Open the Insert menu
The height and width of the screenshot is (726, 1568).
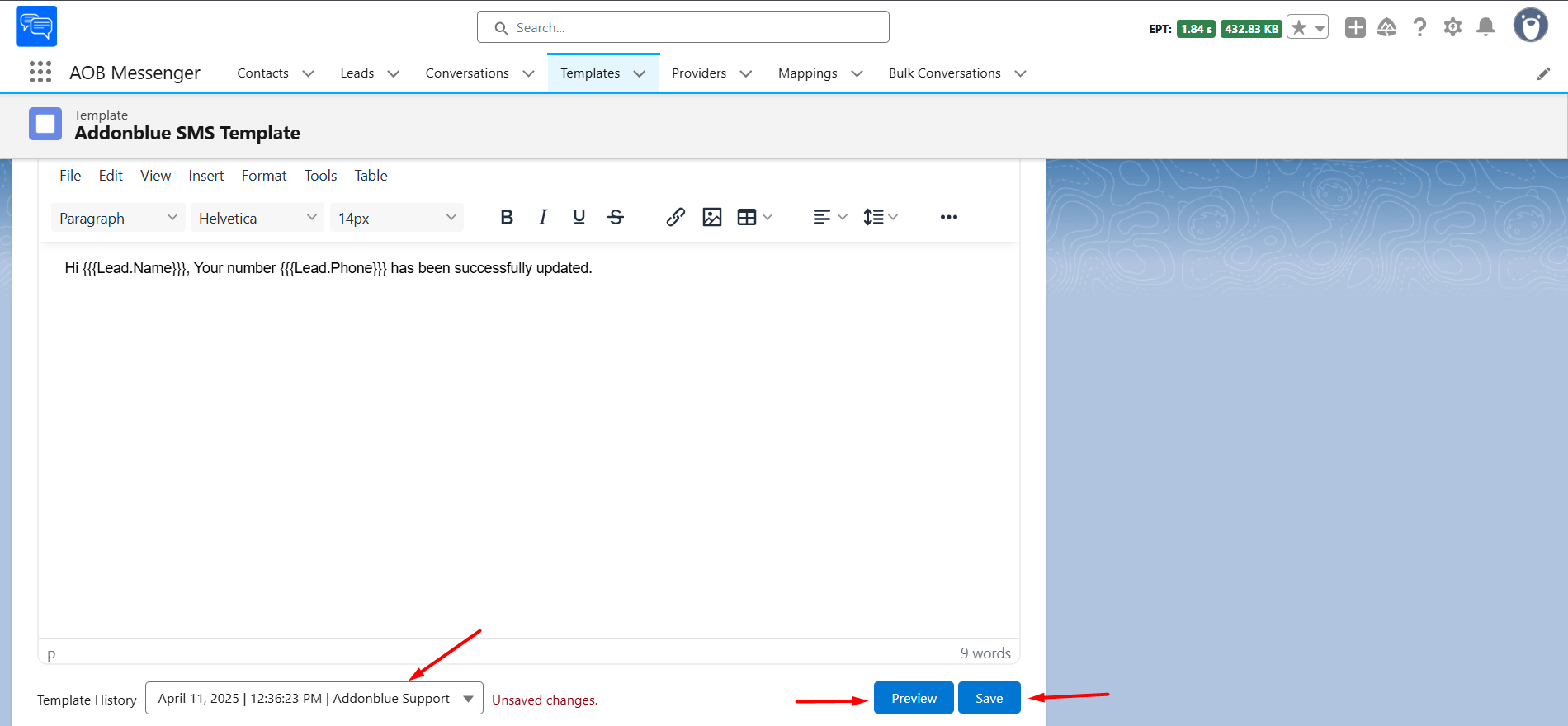click(206, 176)
